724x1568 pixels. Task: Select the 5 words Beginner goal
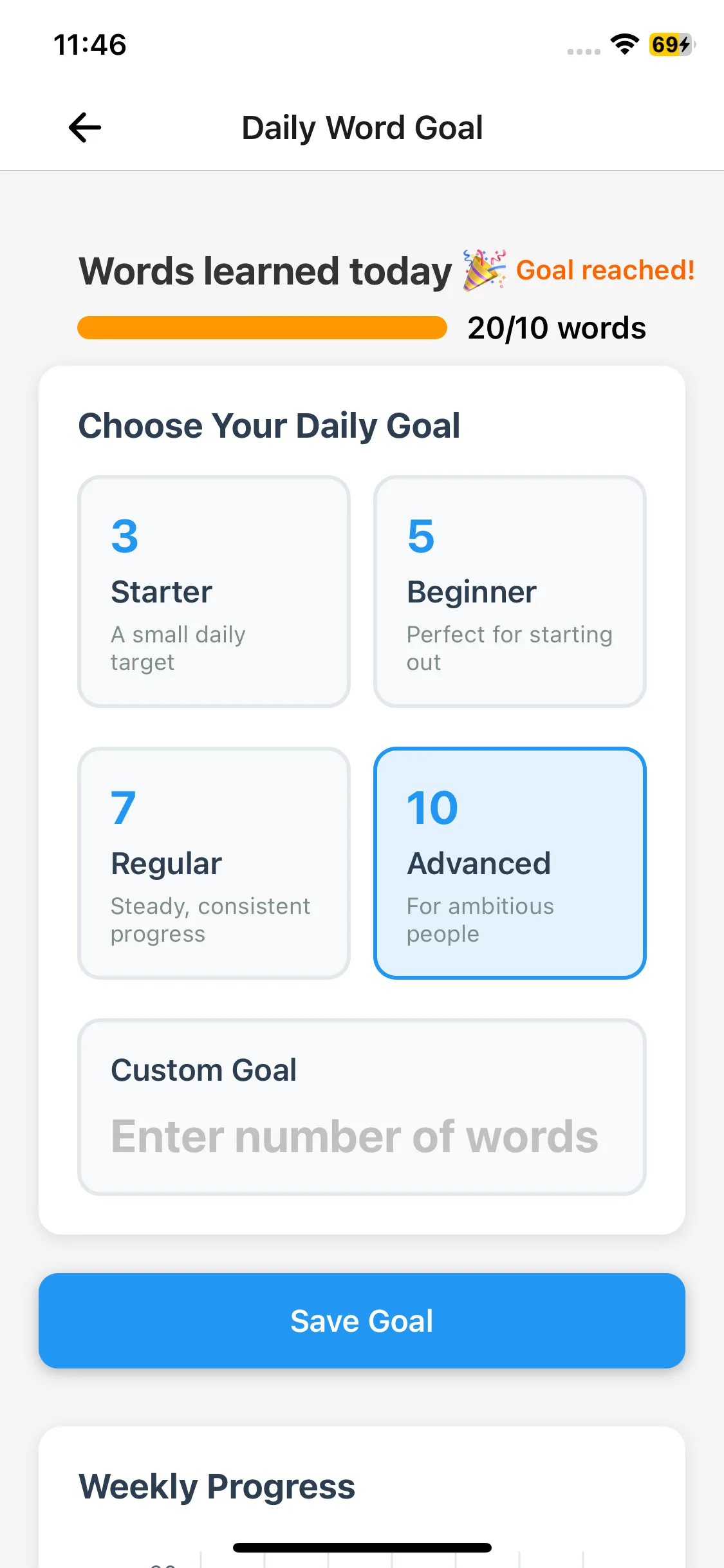click(510, 592)
